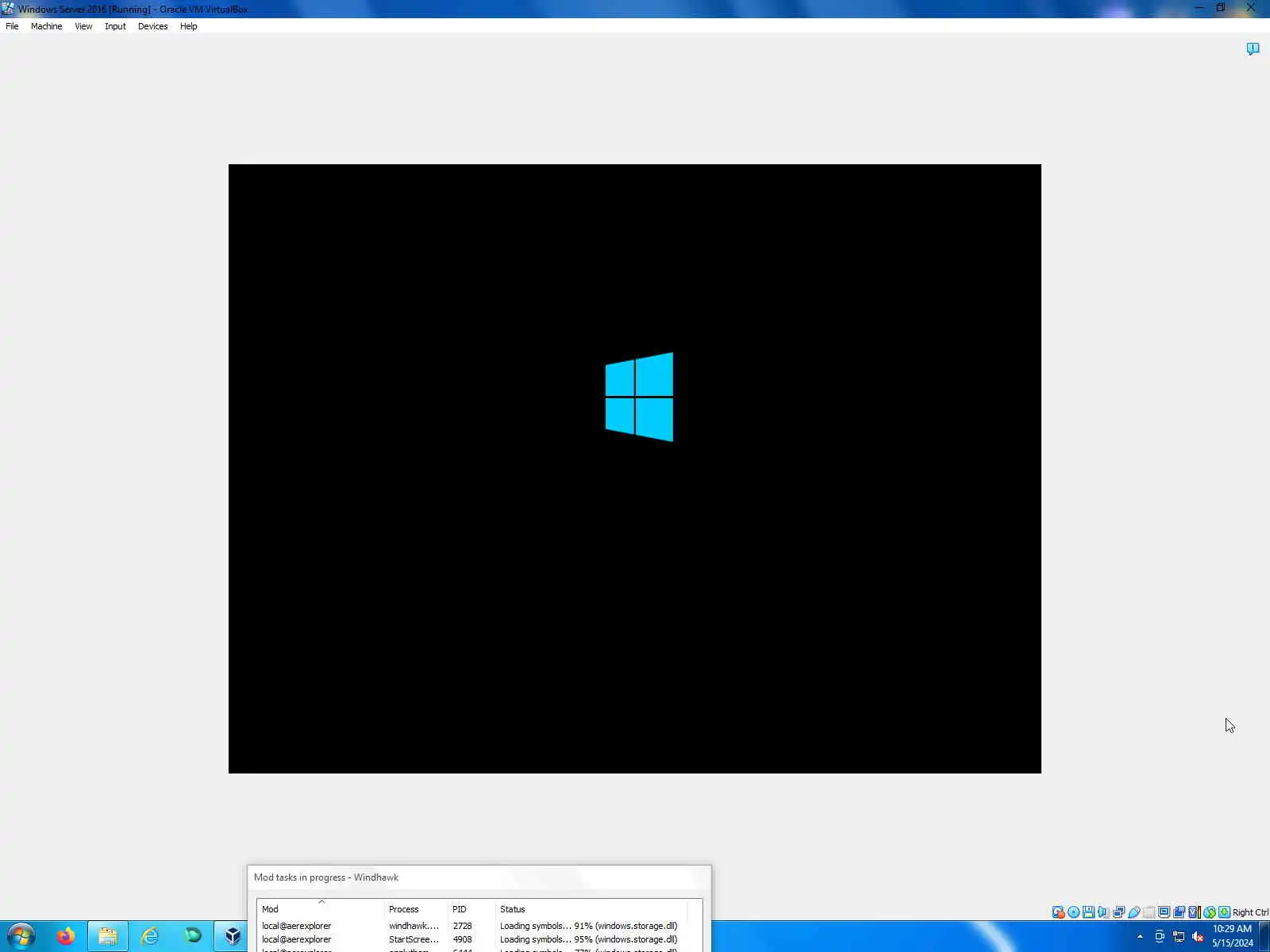Switch to VirtualBox taskbar button
1270x952 pixels.
point(233,936)
